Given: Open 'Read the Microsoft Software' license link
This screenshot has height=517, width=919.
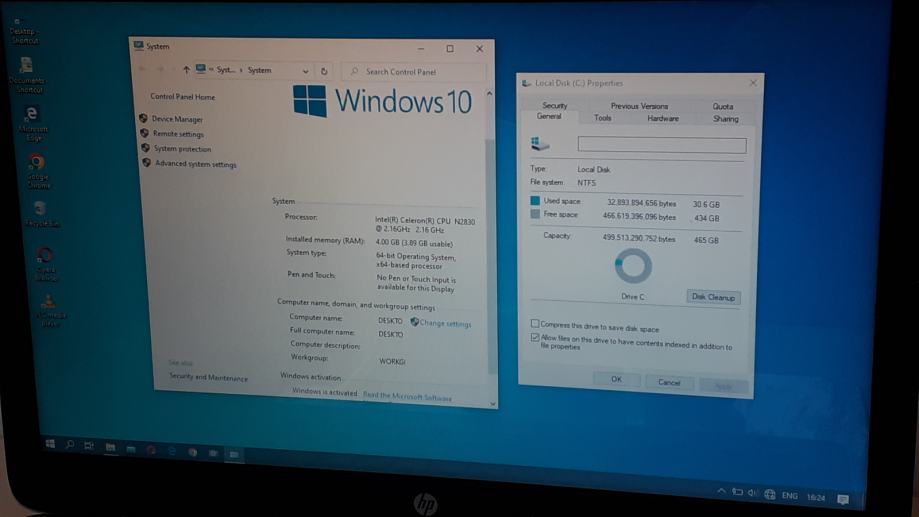Looking at the screenshot, I should tap(407, 396).
